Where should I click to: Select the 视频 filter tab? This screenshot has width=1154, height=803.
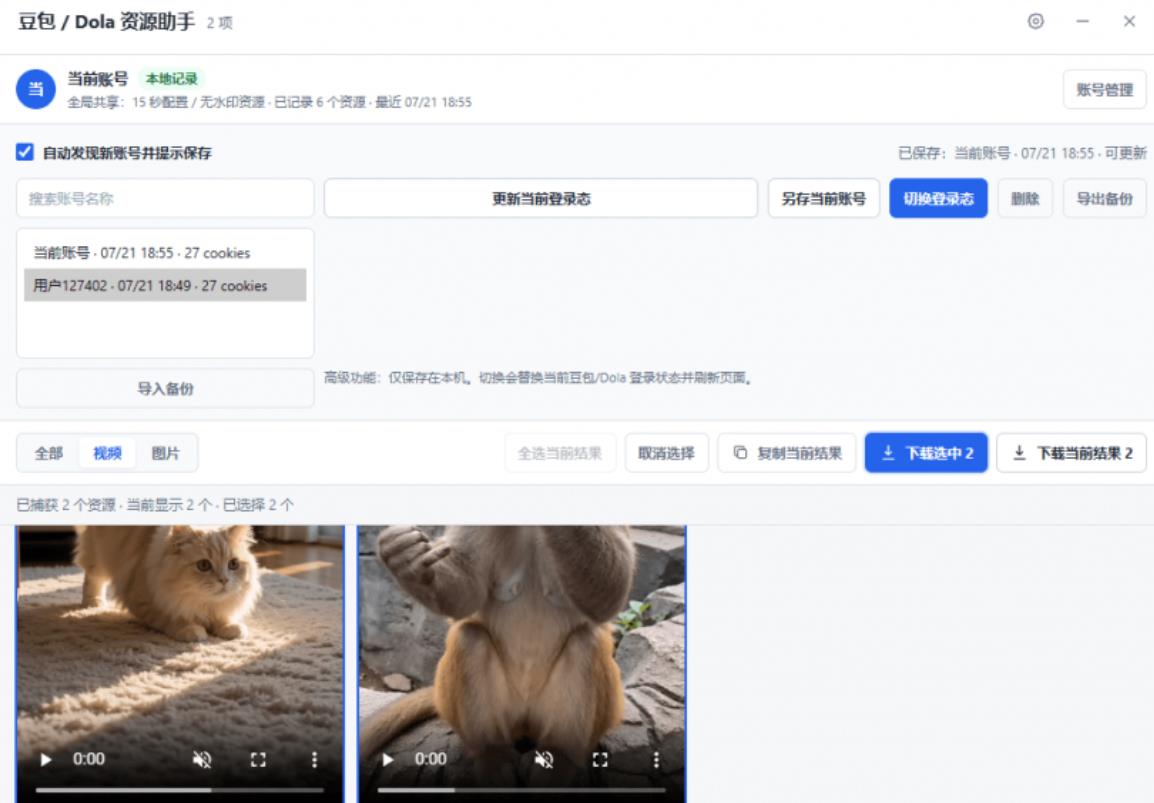click(x=107, y=453)
